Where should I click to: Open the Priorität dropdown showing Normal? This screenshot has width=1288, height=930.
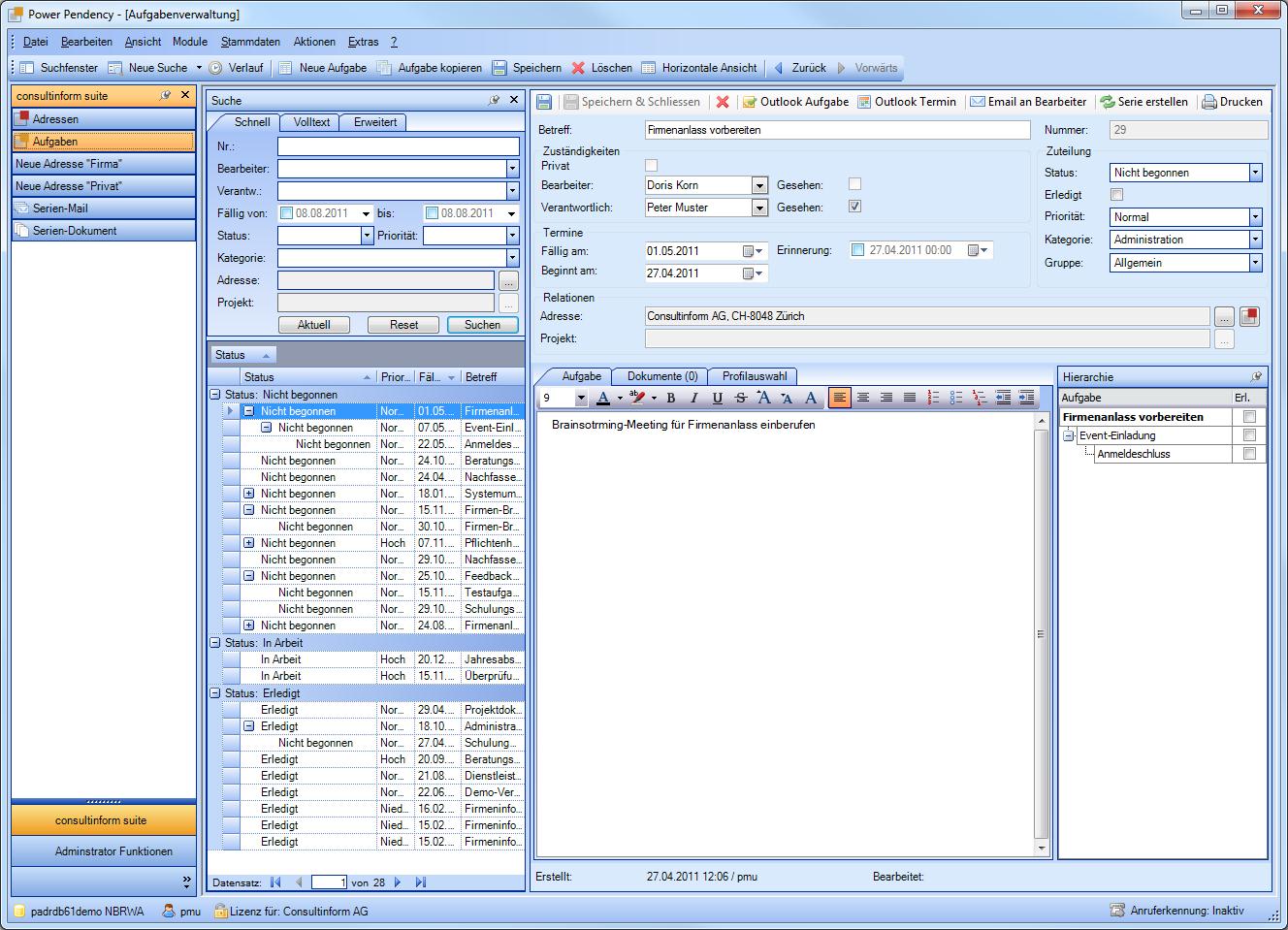tap(1255, 217)
